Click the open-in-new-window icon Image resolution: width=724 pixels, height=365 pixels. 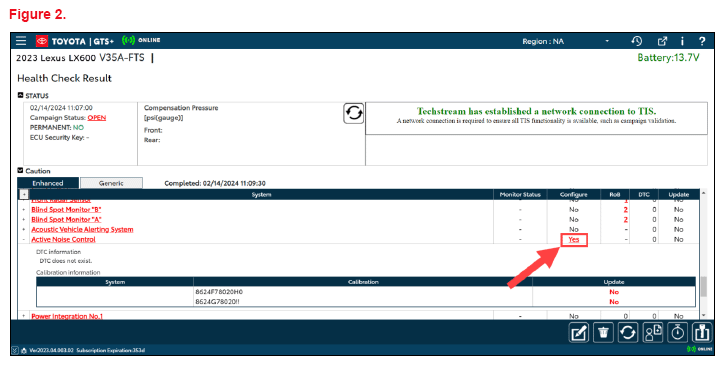click(662, 41)
